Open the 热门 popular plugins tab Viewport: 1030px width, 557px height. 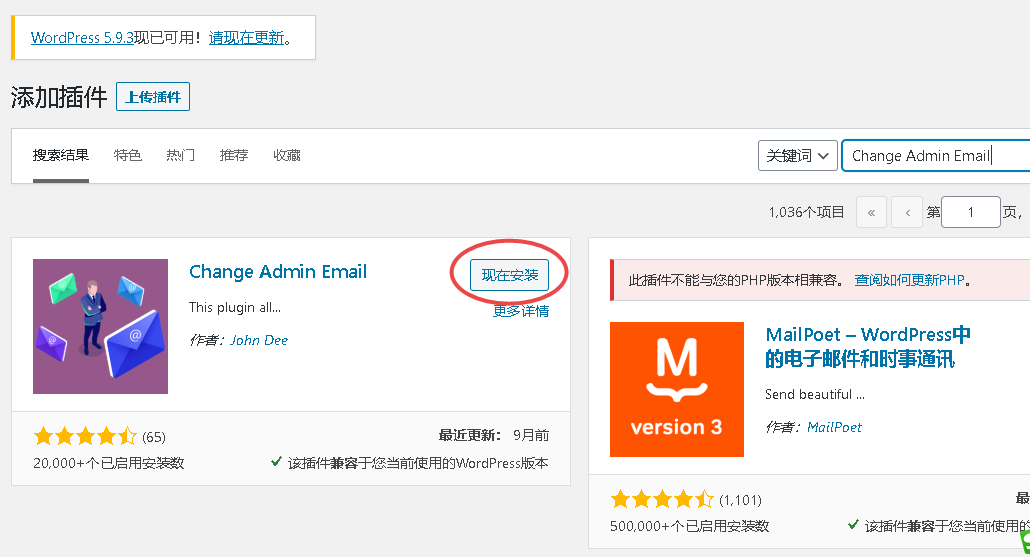coord(181,155)
